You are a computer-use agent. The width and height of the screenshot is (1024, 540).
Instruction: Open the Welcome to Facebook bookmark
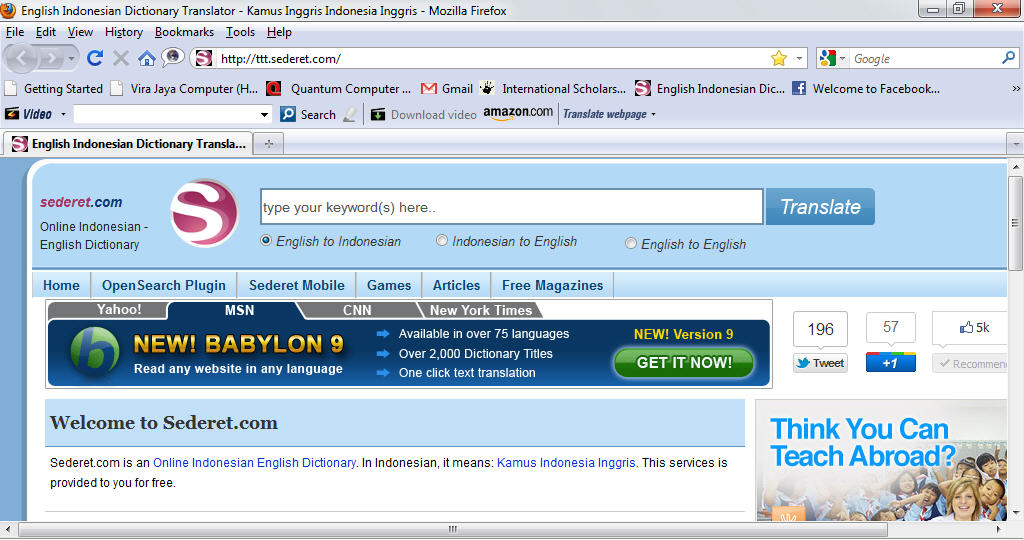click(866, 88)
